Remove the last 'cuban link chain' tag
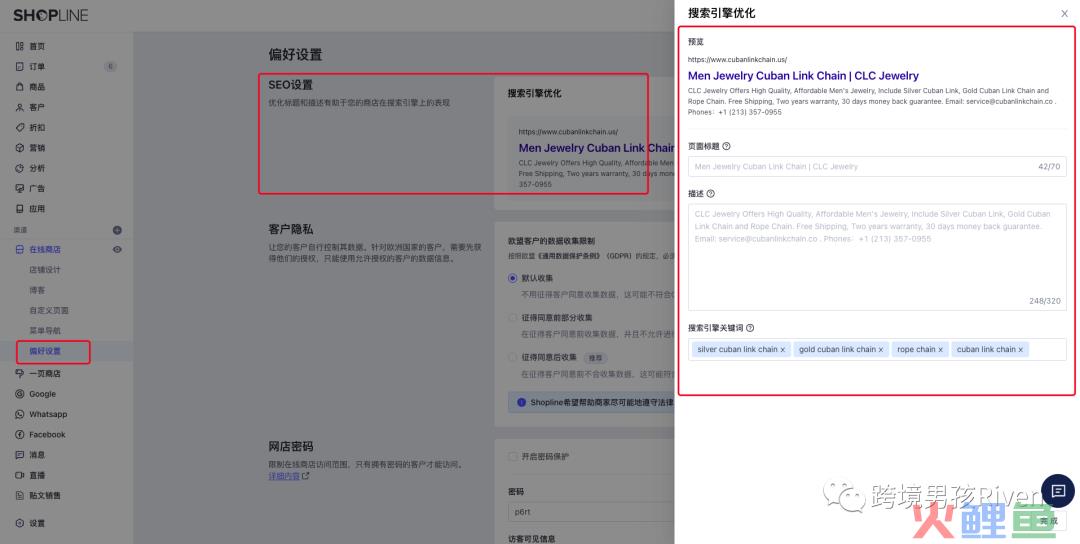Screen dimensions: 1080x544 pos(1021,350)
